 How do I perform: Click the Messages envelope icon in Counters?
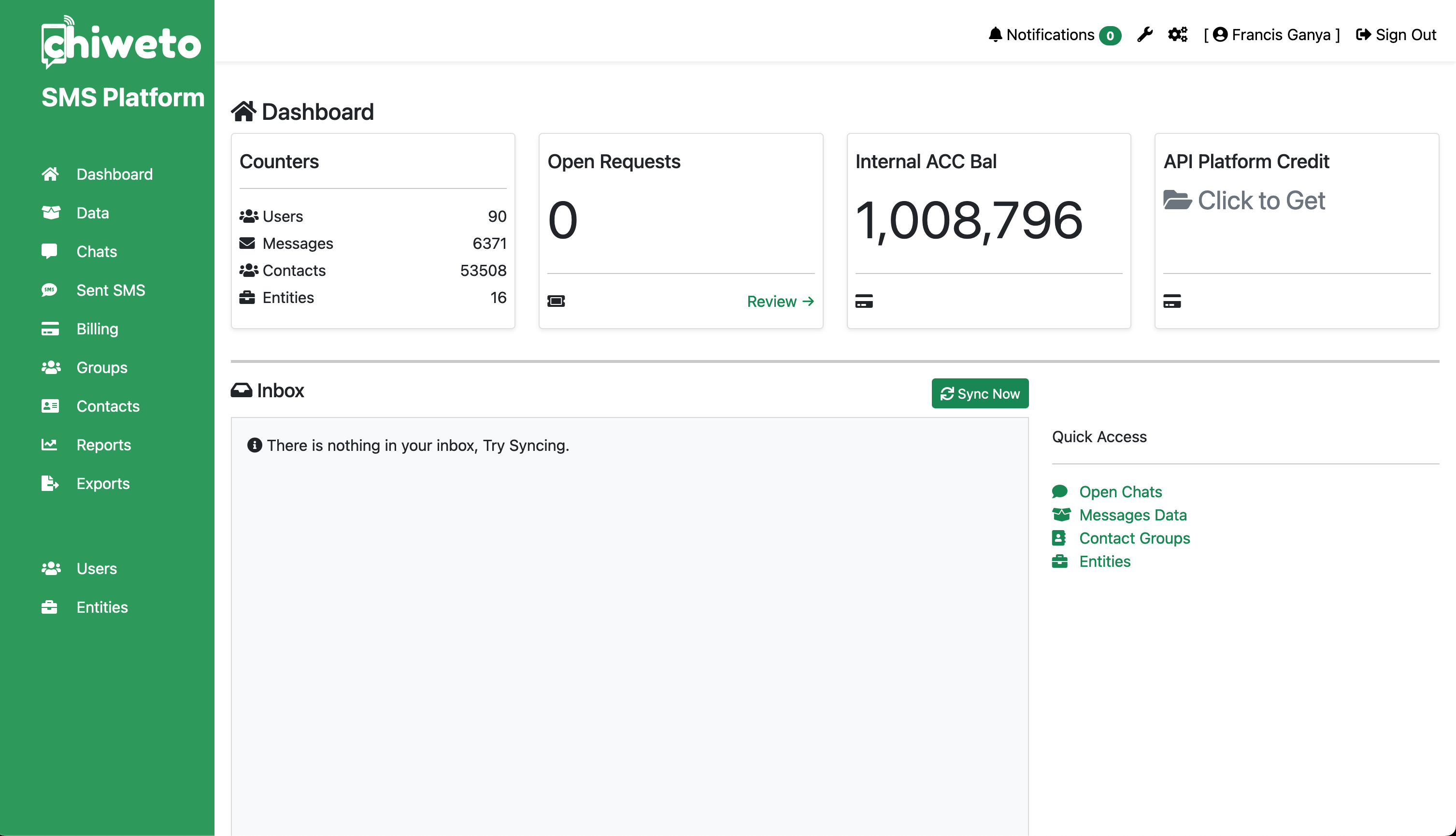click(247, 243)
